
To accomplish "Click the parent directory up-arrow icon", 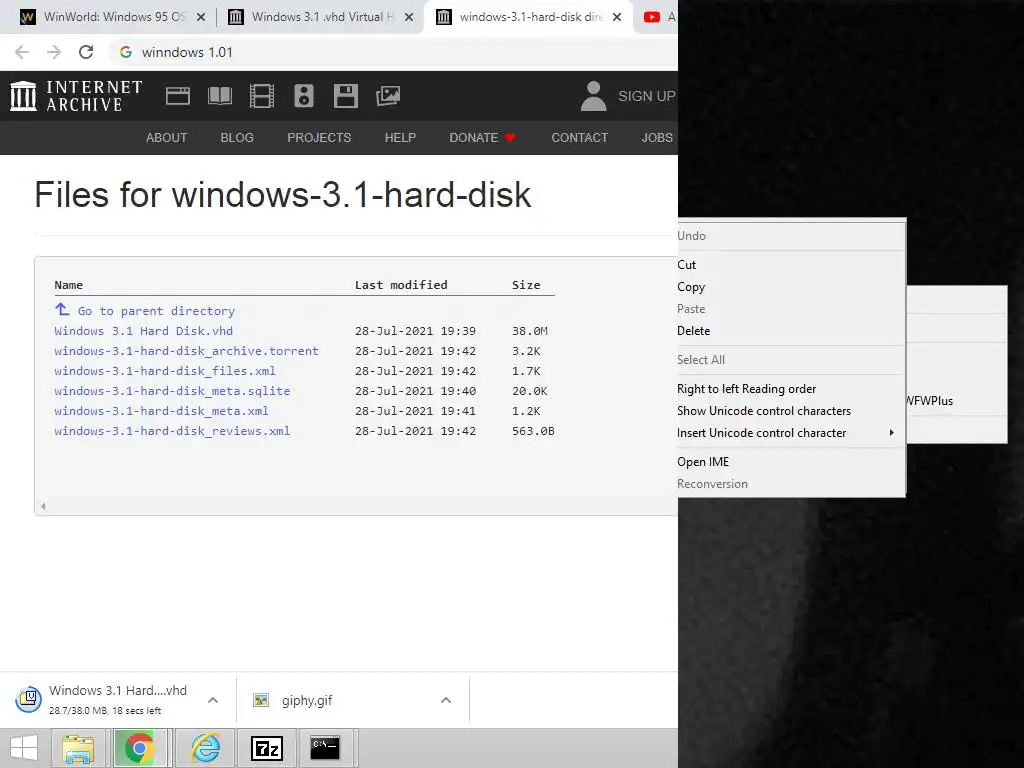I will (x=62, y=310).
